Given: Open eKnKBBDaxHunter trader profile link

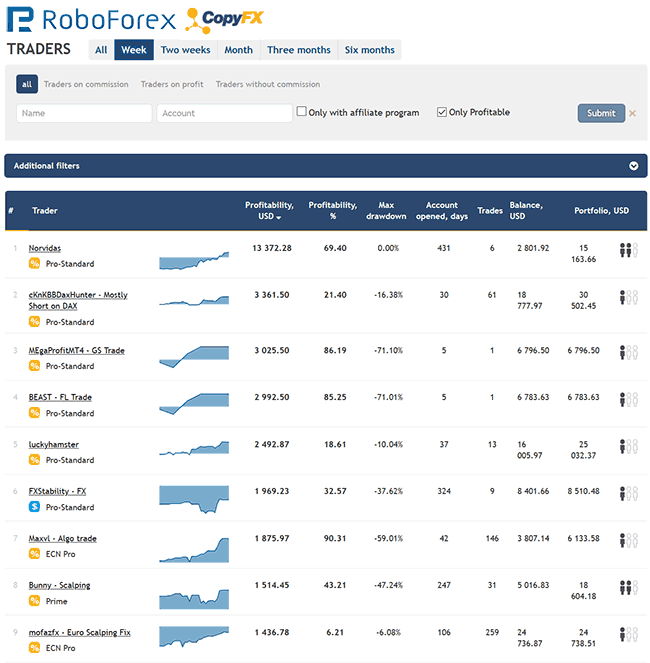Looking at the screenshot, I should click(78, 300).
